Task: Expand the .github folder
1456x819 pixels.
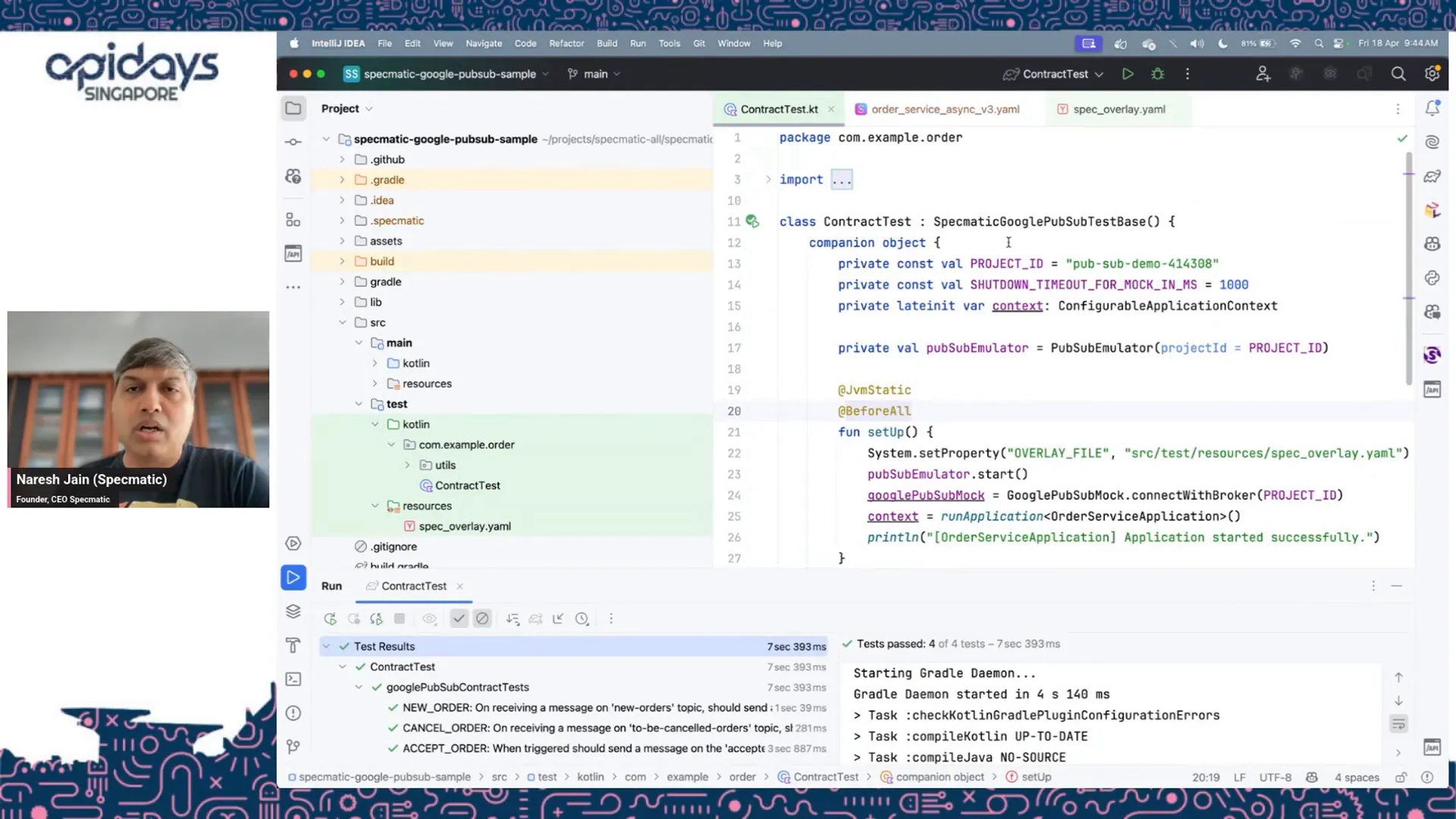Action: (342, 159)
